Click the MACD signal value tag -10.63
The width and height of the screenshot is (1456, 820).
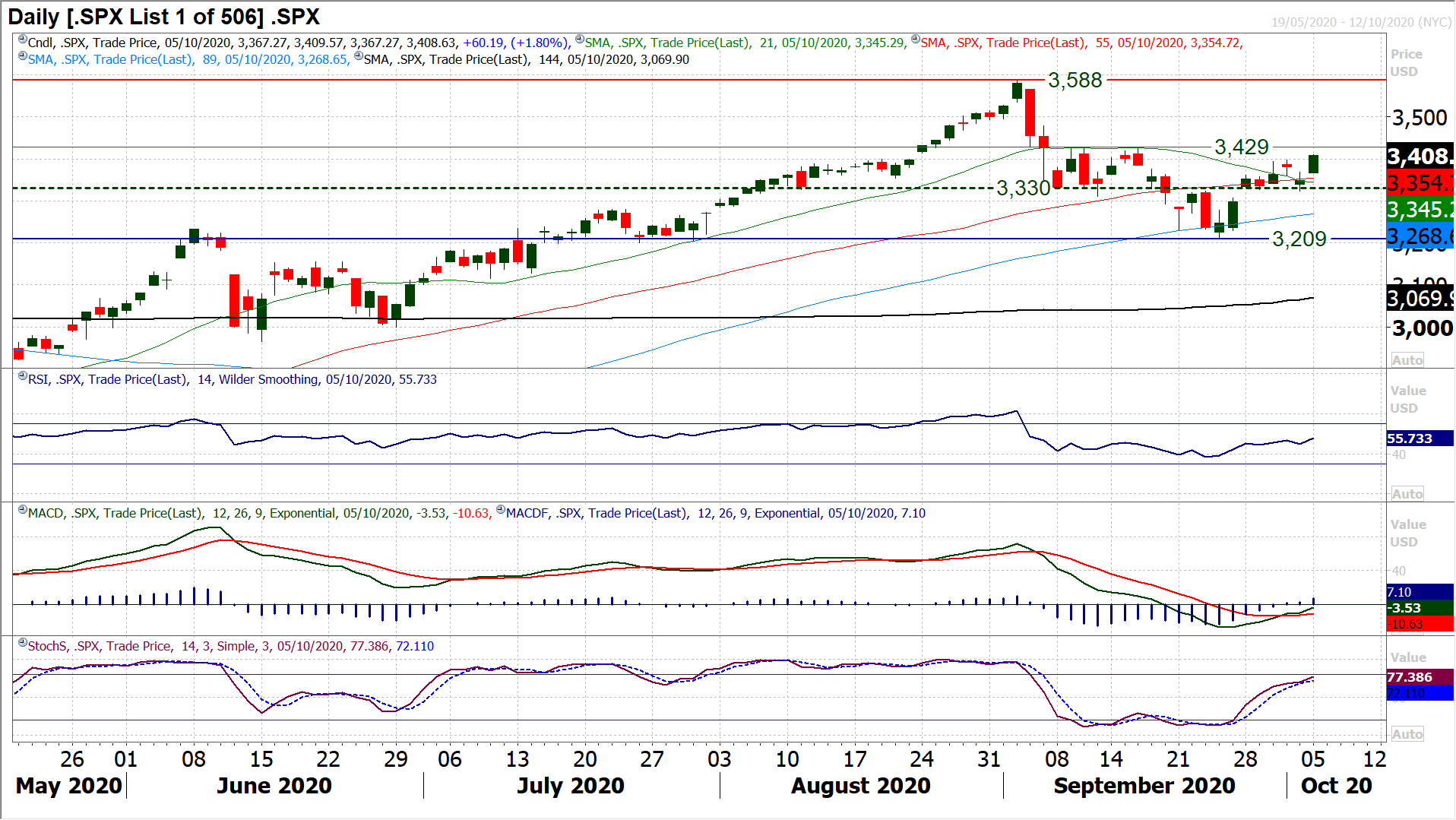coord(1420,624)
